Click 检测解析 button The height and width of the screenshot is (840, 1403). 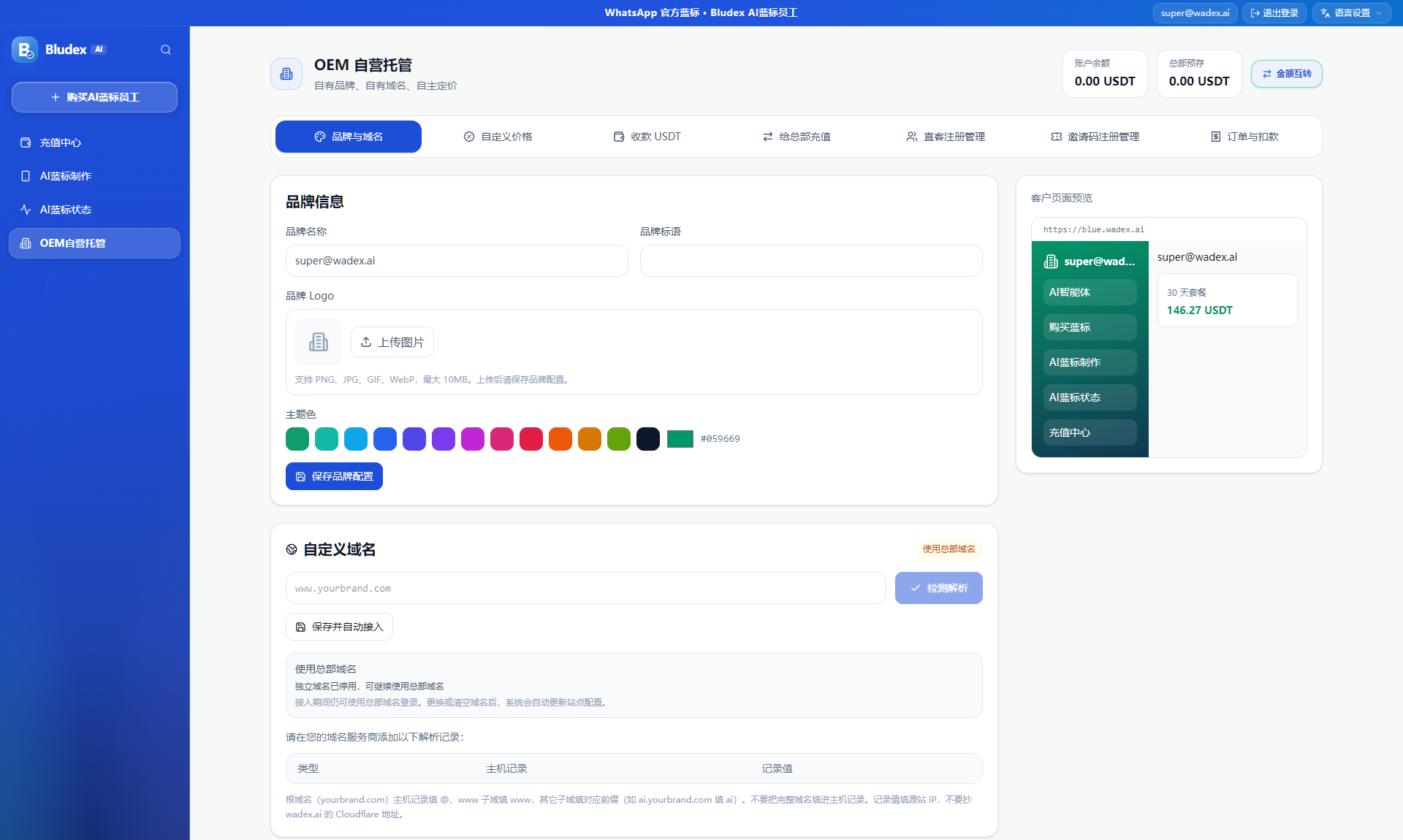coord(939,588)
